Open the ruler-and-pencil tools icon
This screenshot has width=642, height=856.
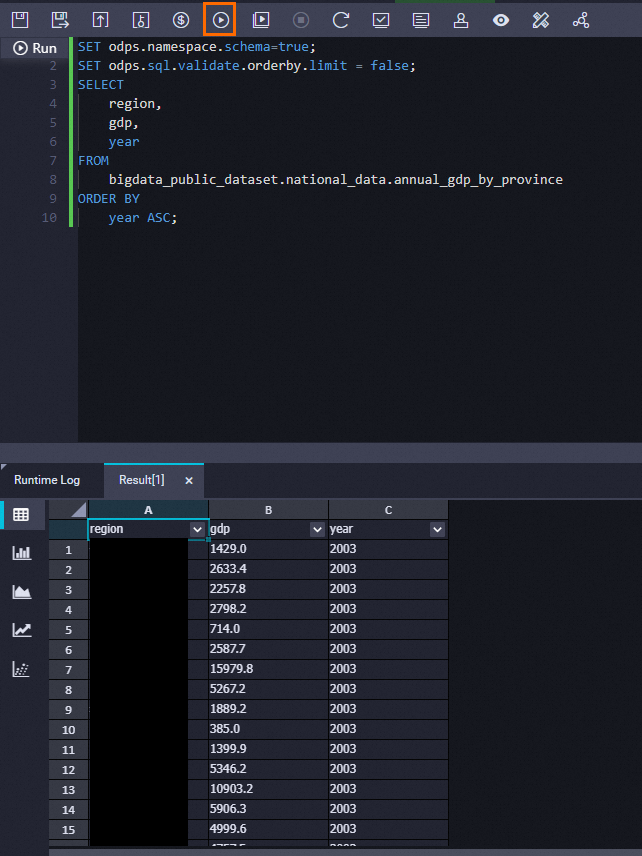coord(541,20)
